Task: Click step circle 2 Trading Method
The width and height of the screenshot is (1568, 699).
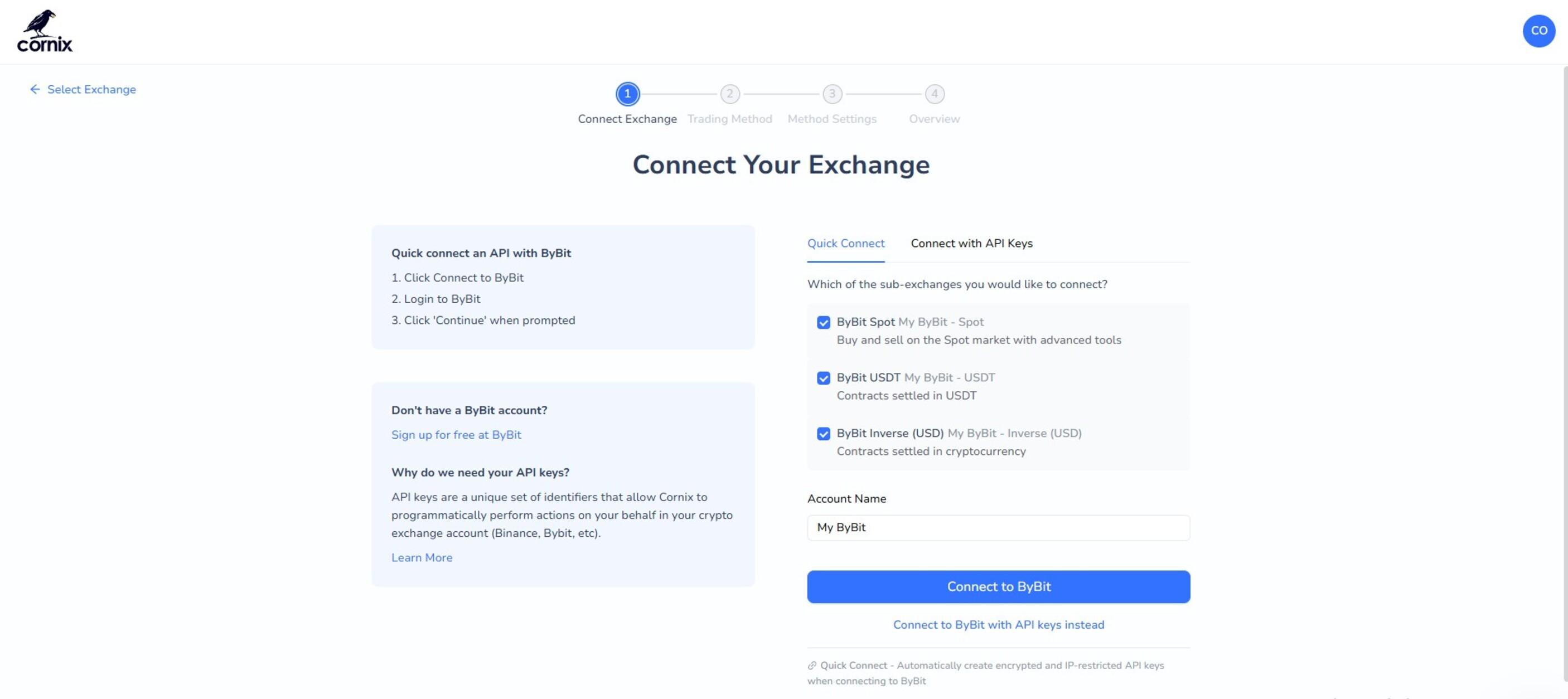Action: (x=729, y=94)
